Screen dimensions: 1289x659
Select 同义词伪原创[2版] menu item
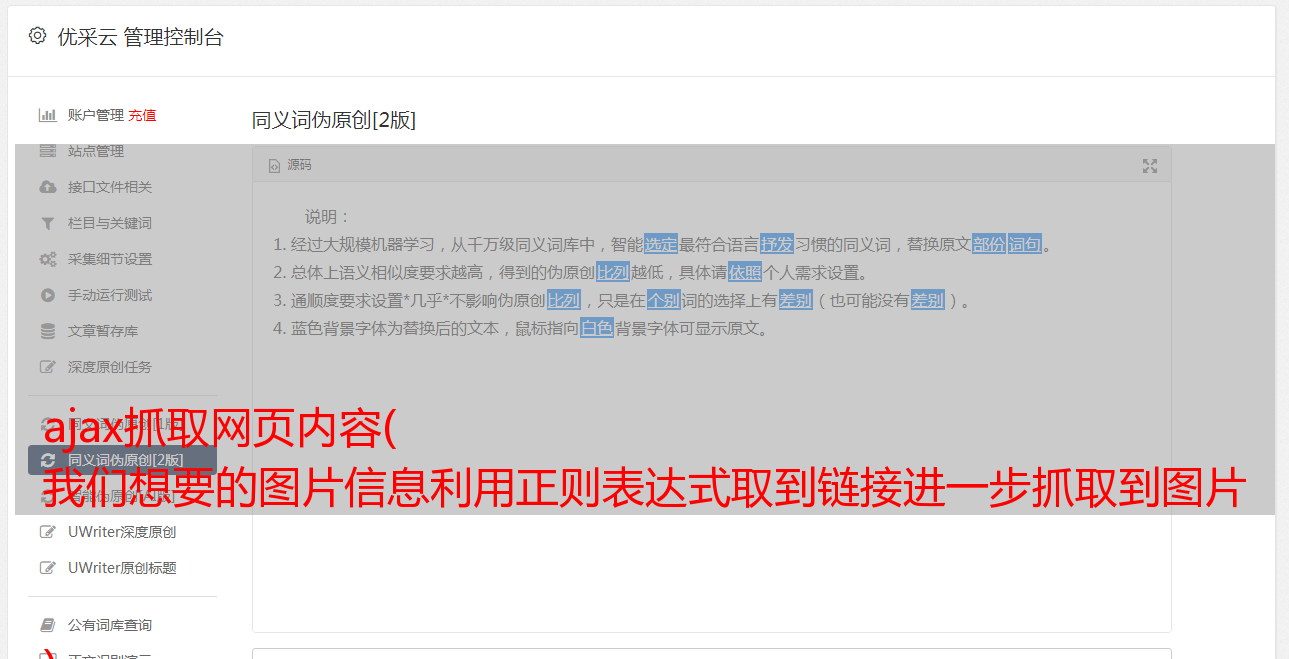pos(122,460)
